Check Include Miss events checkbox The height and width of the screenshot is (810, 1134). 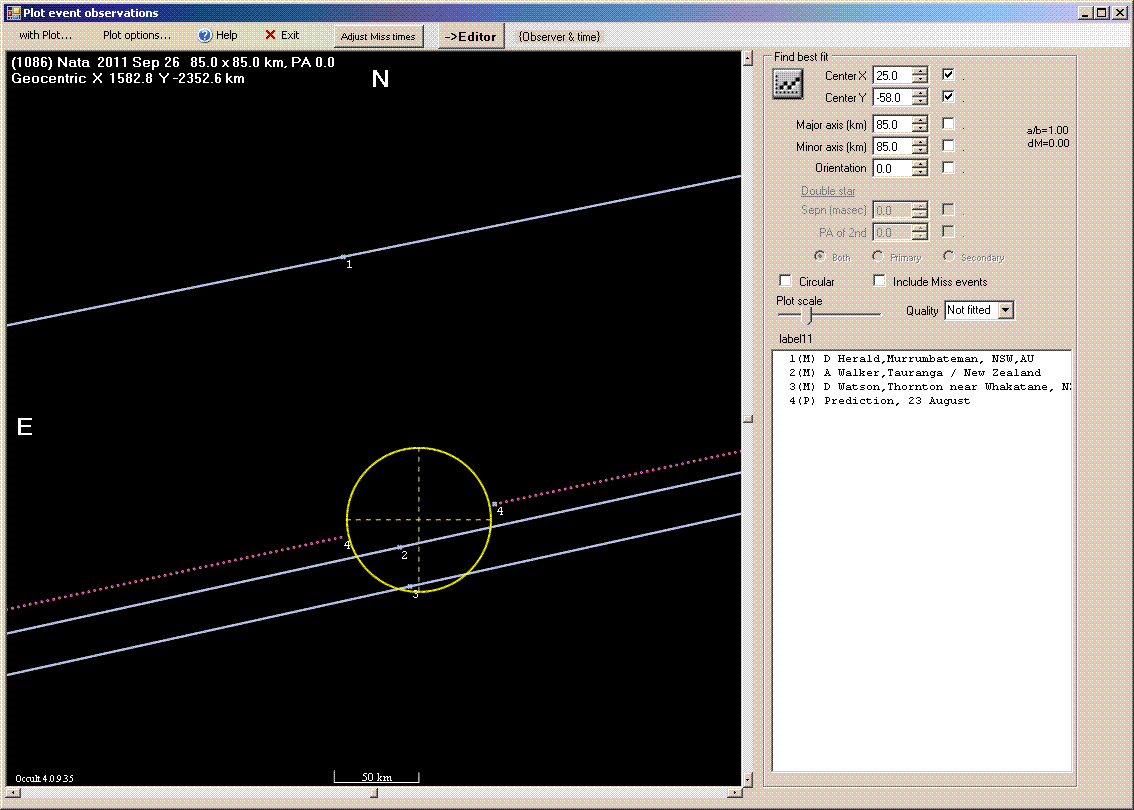click(x=879, y=281)
